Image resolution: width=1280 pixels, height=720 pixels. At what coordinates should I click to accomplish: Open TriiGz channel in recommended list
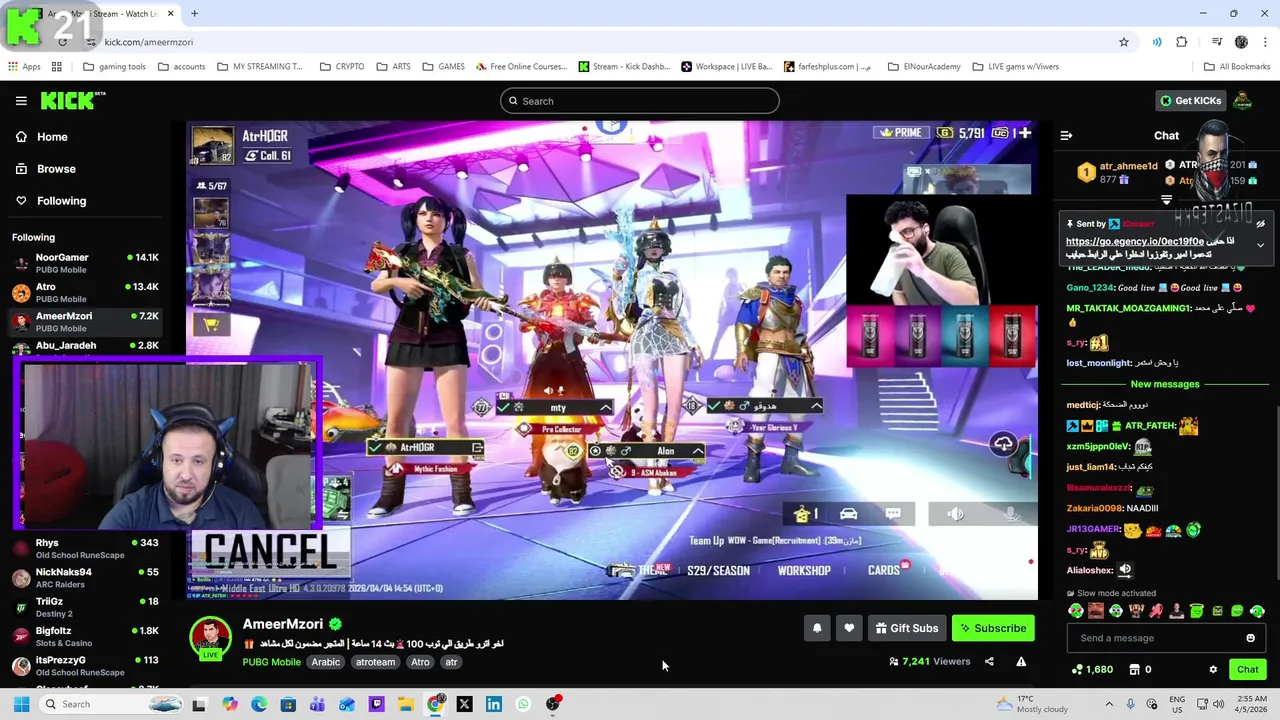point(86,607)
